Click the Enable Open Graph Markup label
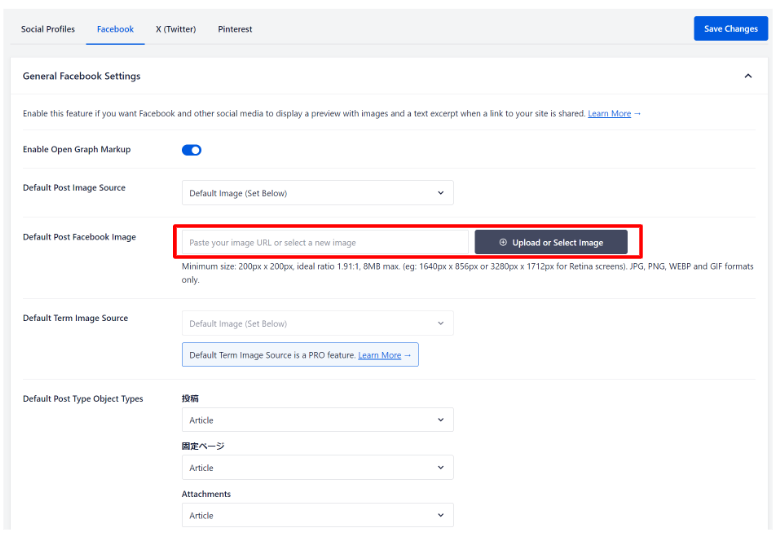Image resolution: width=776 pixels, height=540 pixels. (x=77, y=150)
